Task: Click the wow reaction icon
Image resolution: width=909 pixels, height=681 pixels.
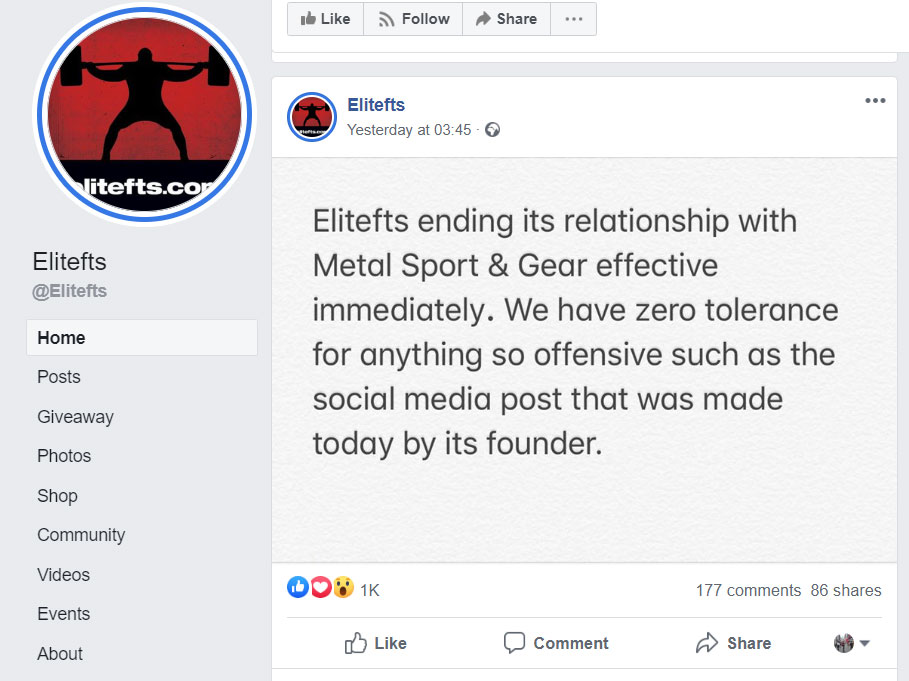Action: 343,589
